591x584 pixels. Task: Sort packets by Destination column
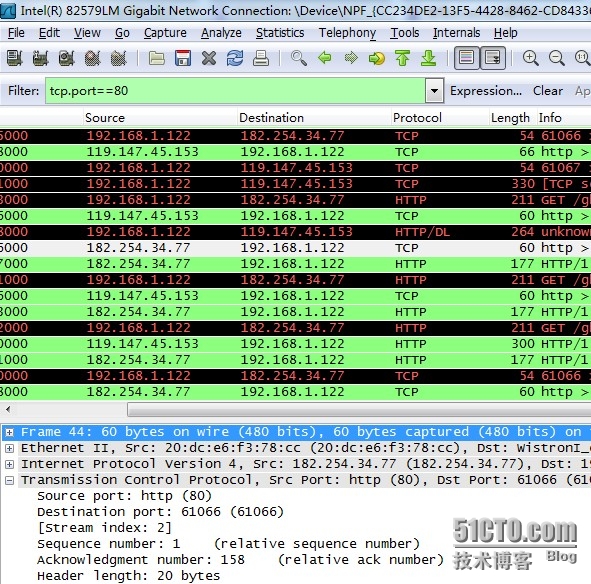[x=314, y=118]
